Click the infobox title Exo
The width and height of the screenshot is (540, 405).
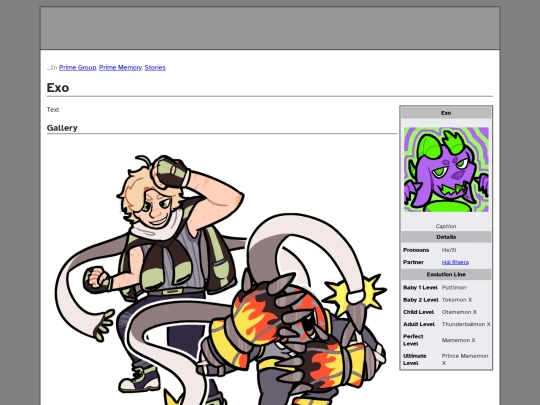(446, 113)
